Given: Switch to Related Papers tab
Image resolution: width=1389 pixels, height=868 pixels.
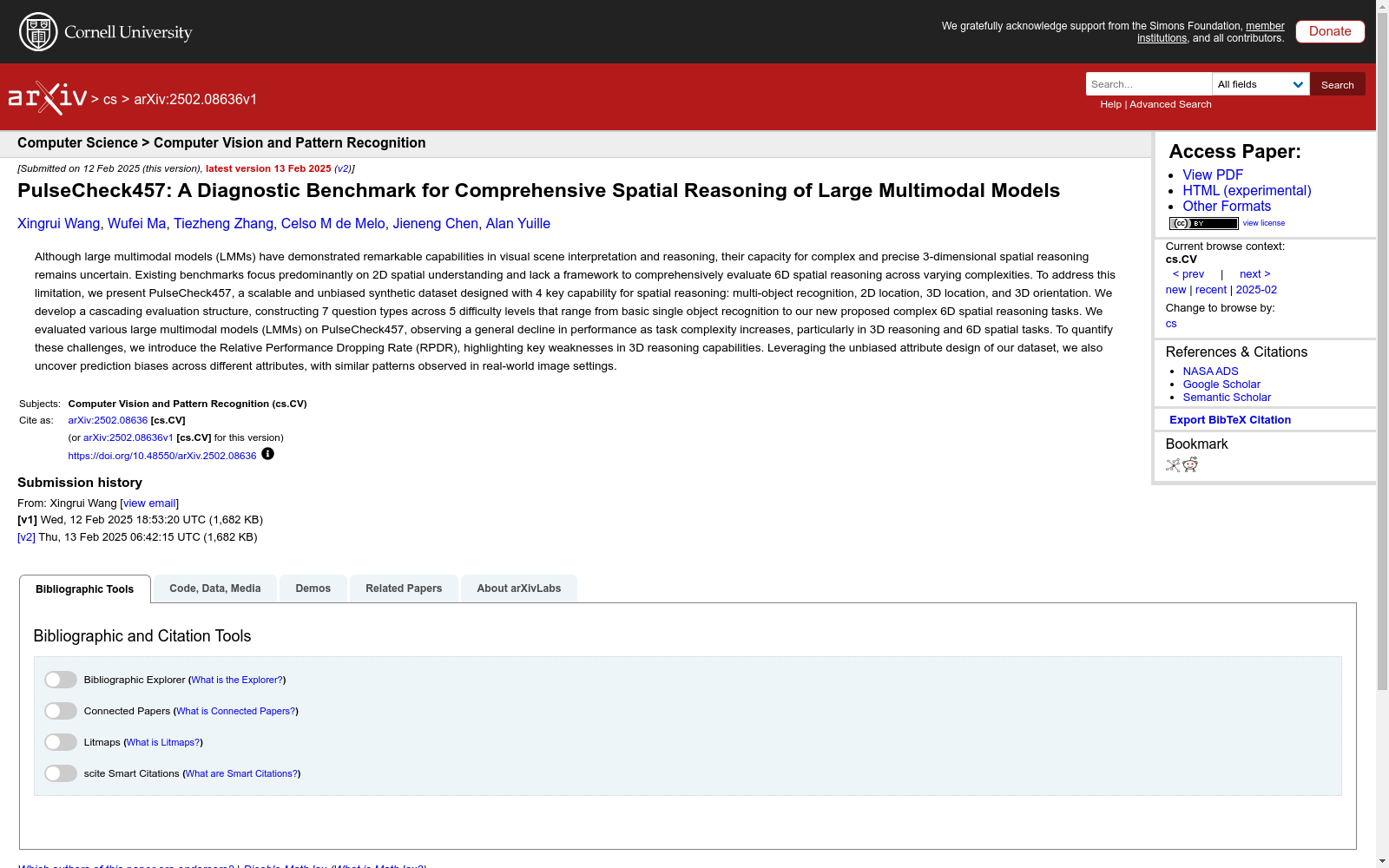Looking at the screenshot, I should [x=404, y=589].
